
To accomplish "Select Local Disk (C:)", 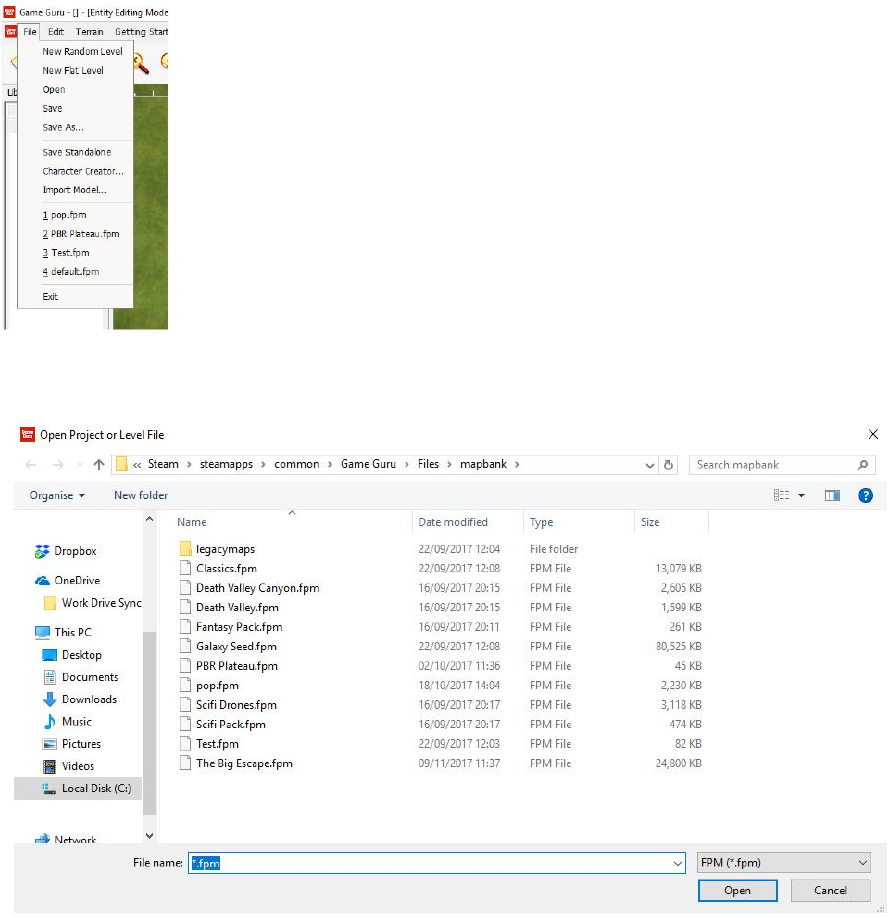I will [x=78, y=788].
